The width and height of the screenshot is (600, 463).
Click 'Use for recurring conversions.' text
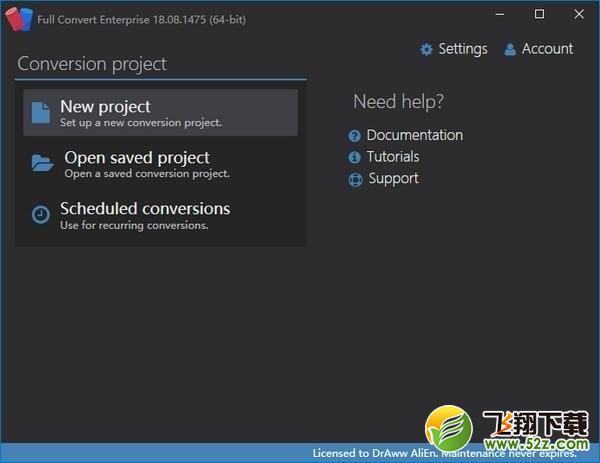tap(134, 225)
